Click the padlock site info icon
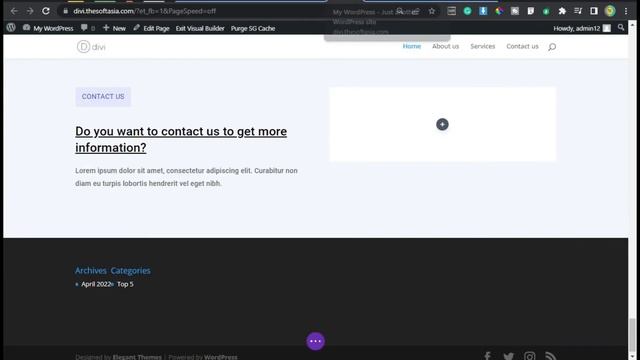Viewport: 640px width, 360px height. coord(65,11)
